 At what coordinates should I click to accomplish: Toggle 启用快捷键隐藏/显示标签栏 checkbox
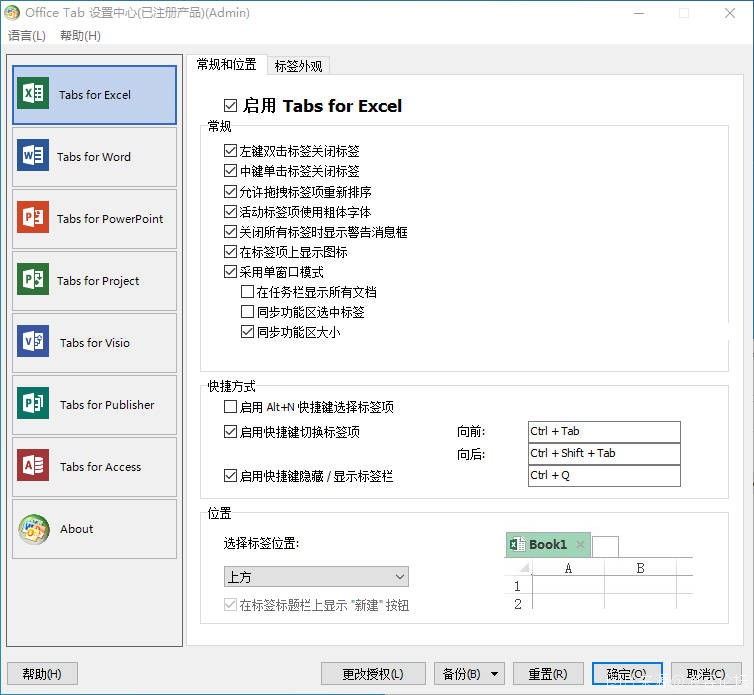[230, 476]
